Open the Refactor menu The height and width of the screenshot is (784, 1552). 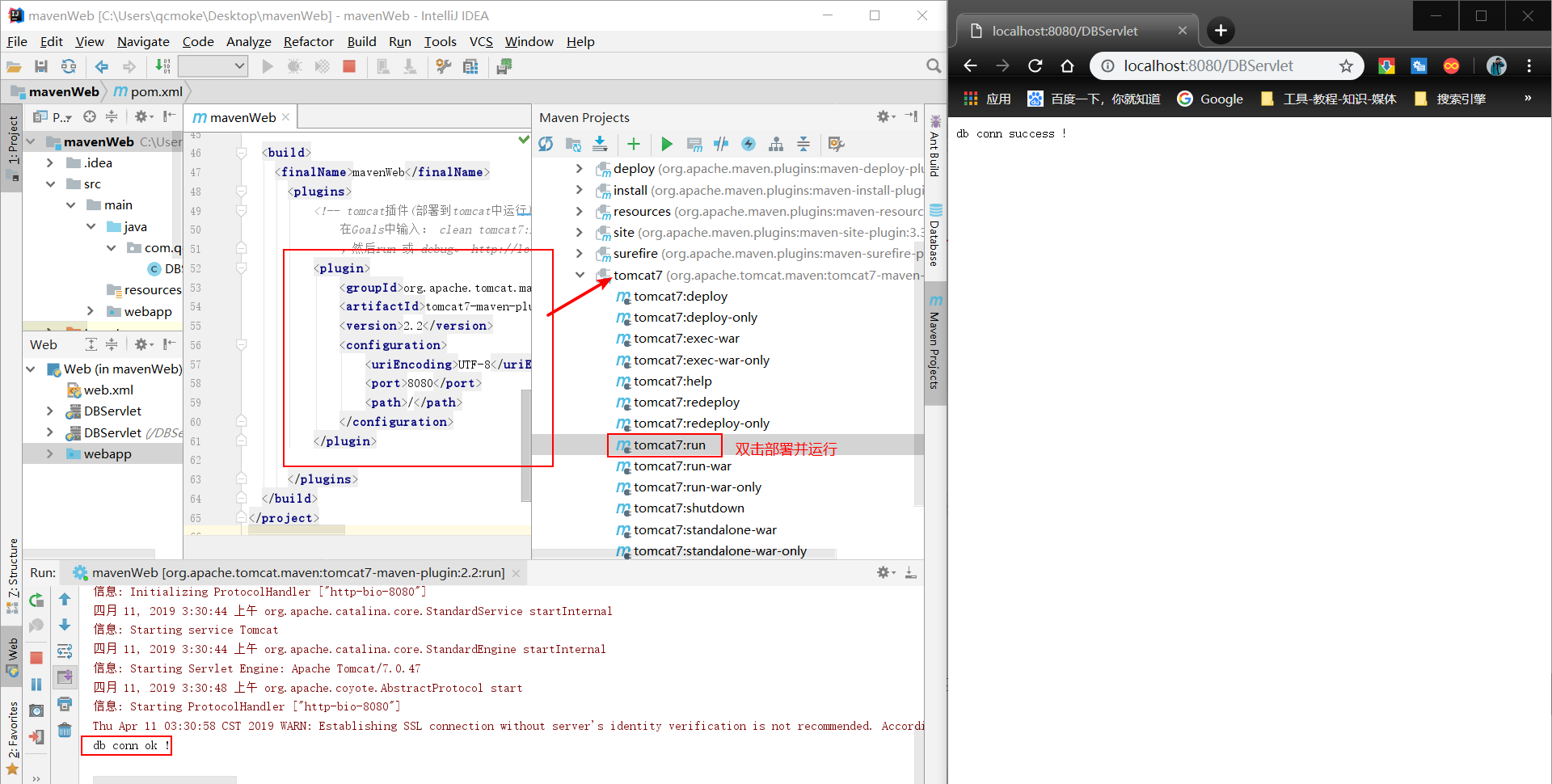coord(309,42)
